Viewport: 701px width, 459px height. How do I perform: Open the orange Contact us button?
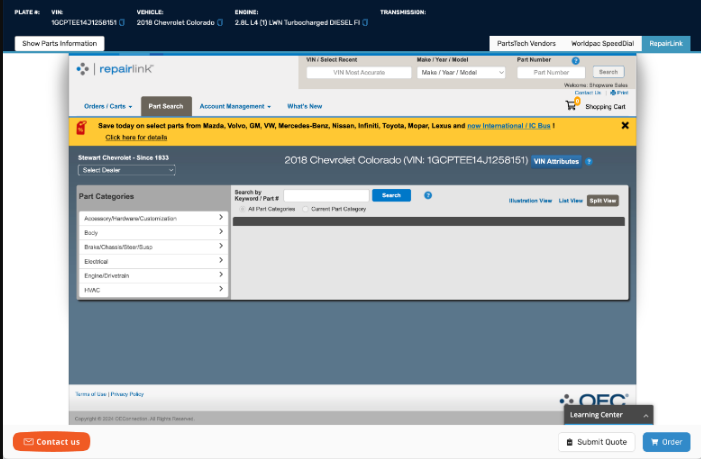pyautogui.click(x=51, y=442)
